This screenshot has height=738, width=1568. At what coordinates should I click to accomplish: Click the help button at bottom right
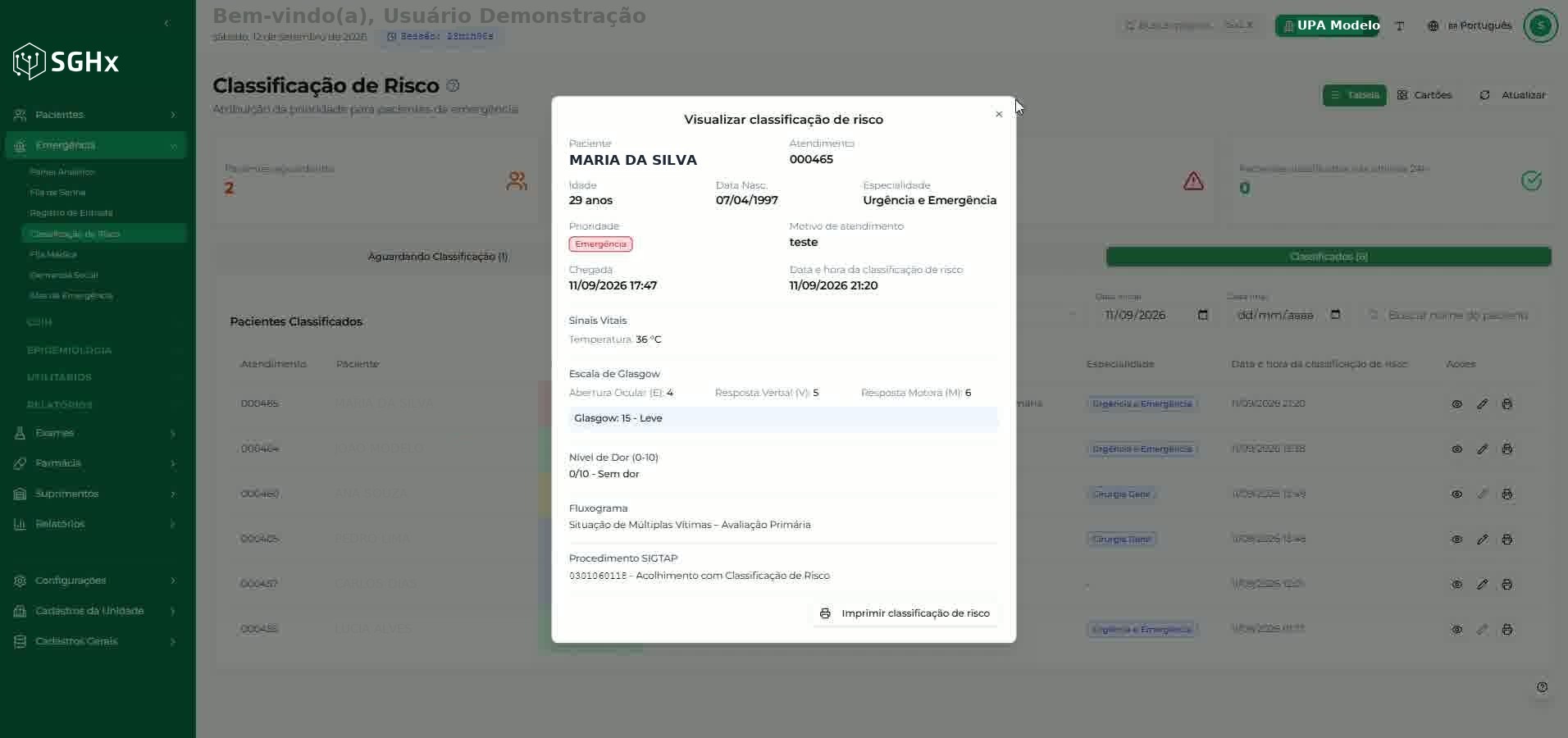point(1542,687)
